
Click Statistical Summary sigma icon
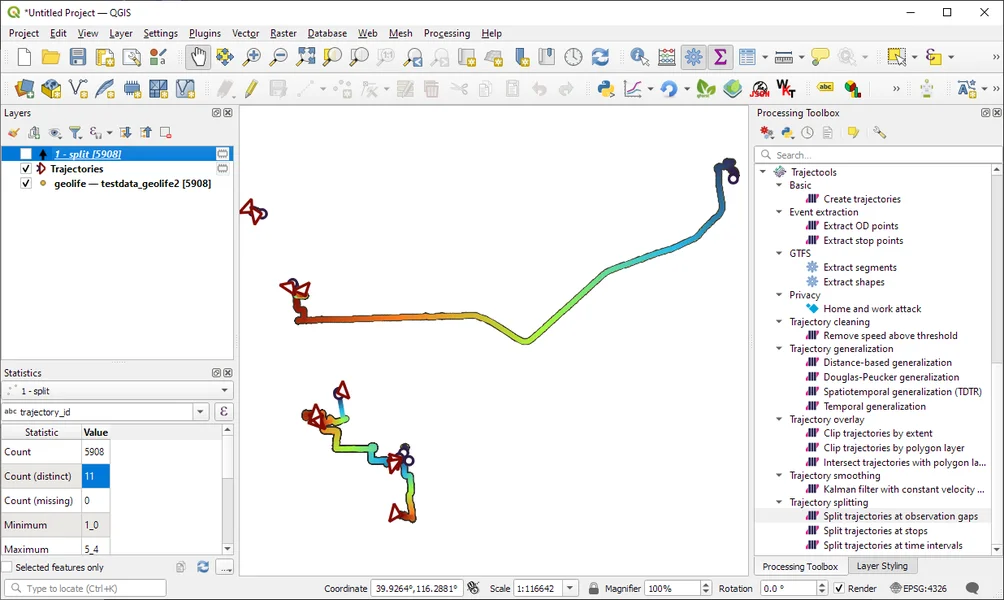720,57
